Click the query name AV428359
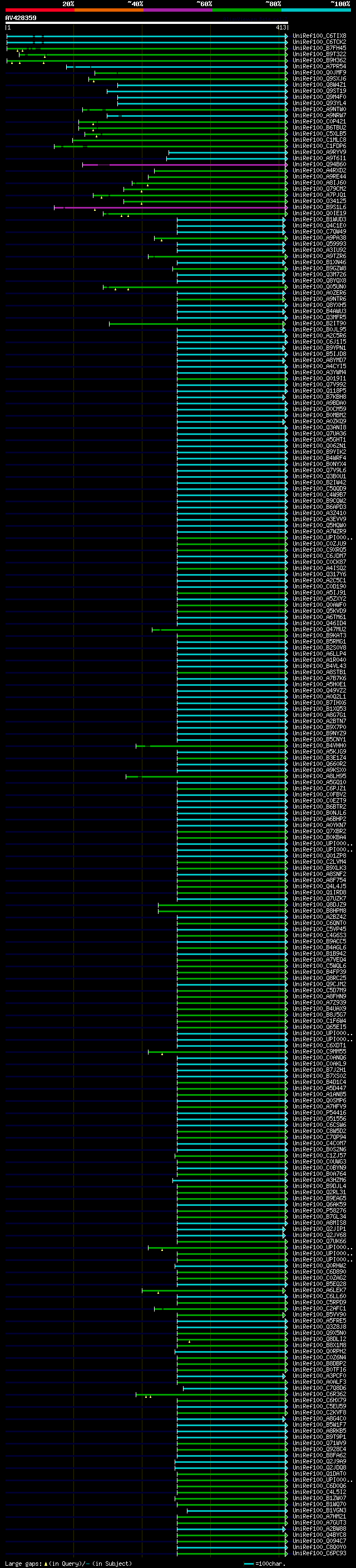This screenshot has height=1568, width=356. (21, 18)
